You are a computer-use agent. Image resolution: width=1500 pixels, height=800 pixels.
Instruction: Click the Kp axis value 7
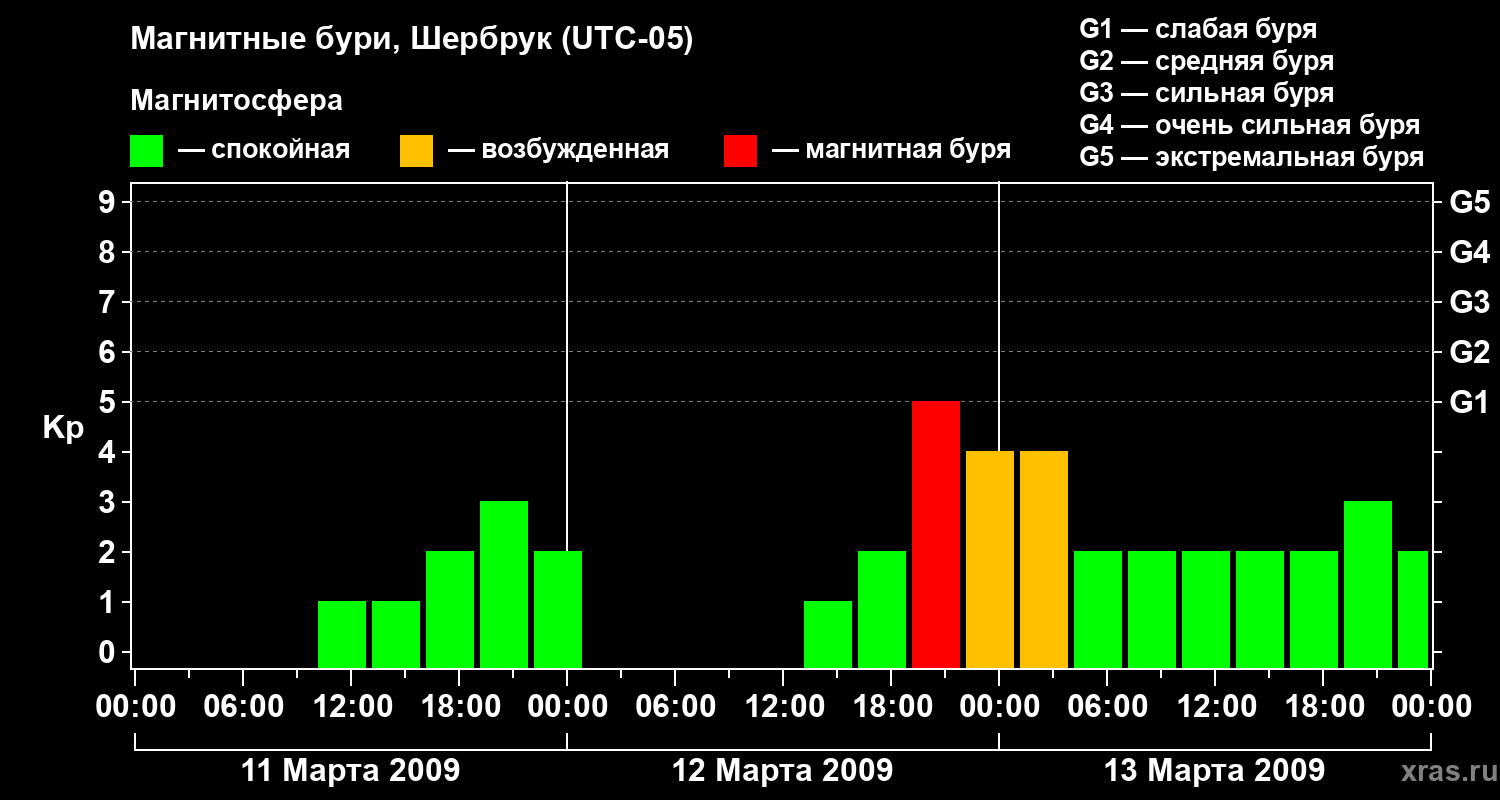click(109, 302)
